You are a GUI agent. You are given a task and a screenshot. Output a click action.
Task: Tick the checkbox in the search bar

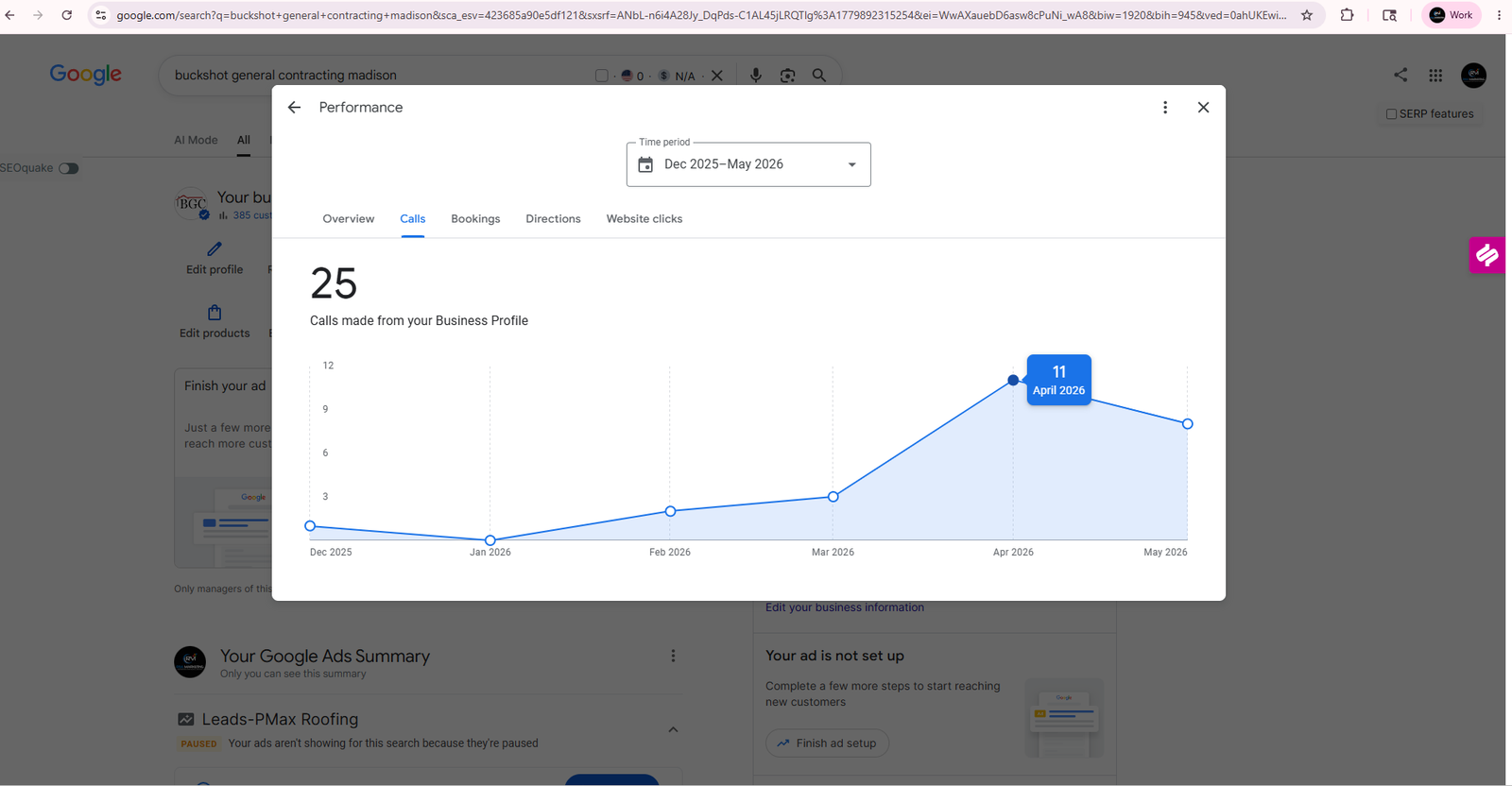coord(602,76)
